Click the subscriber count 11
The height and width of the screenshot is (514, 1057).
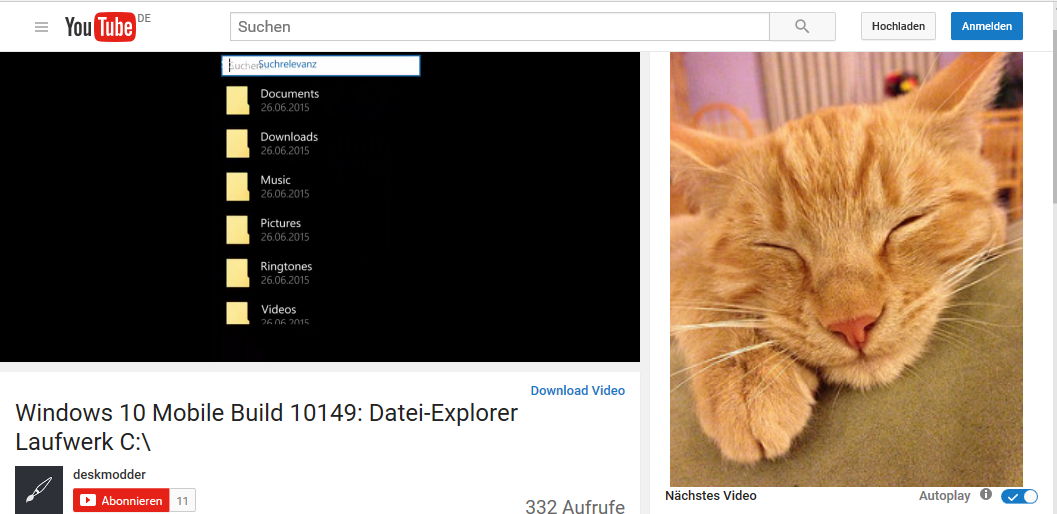coord(182,501)
